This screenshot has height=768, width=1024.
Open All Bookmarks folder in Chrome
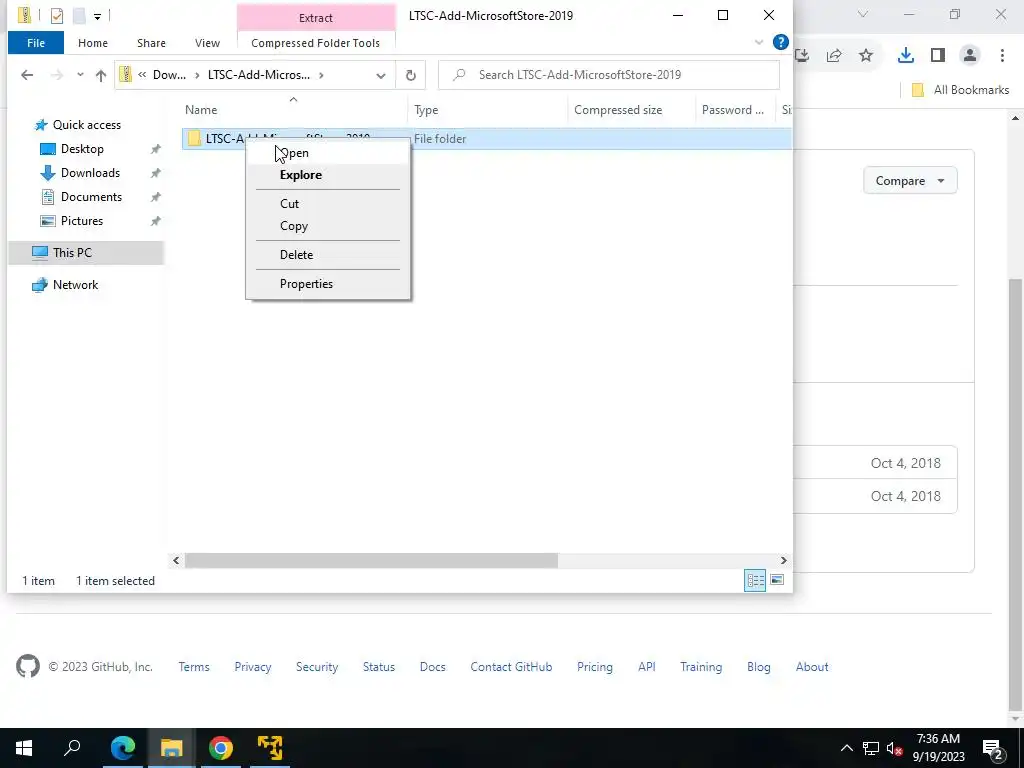[x=961, y=90]
